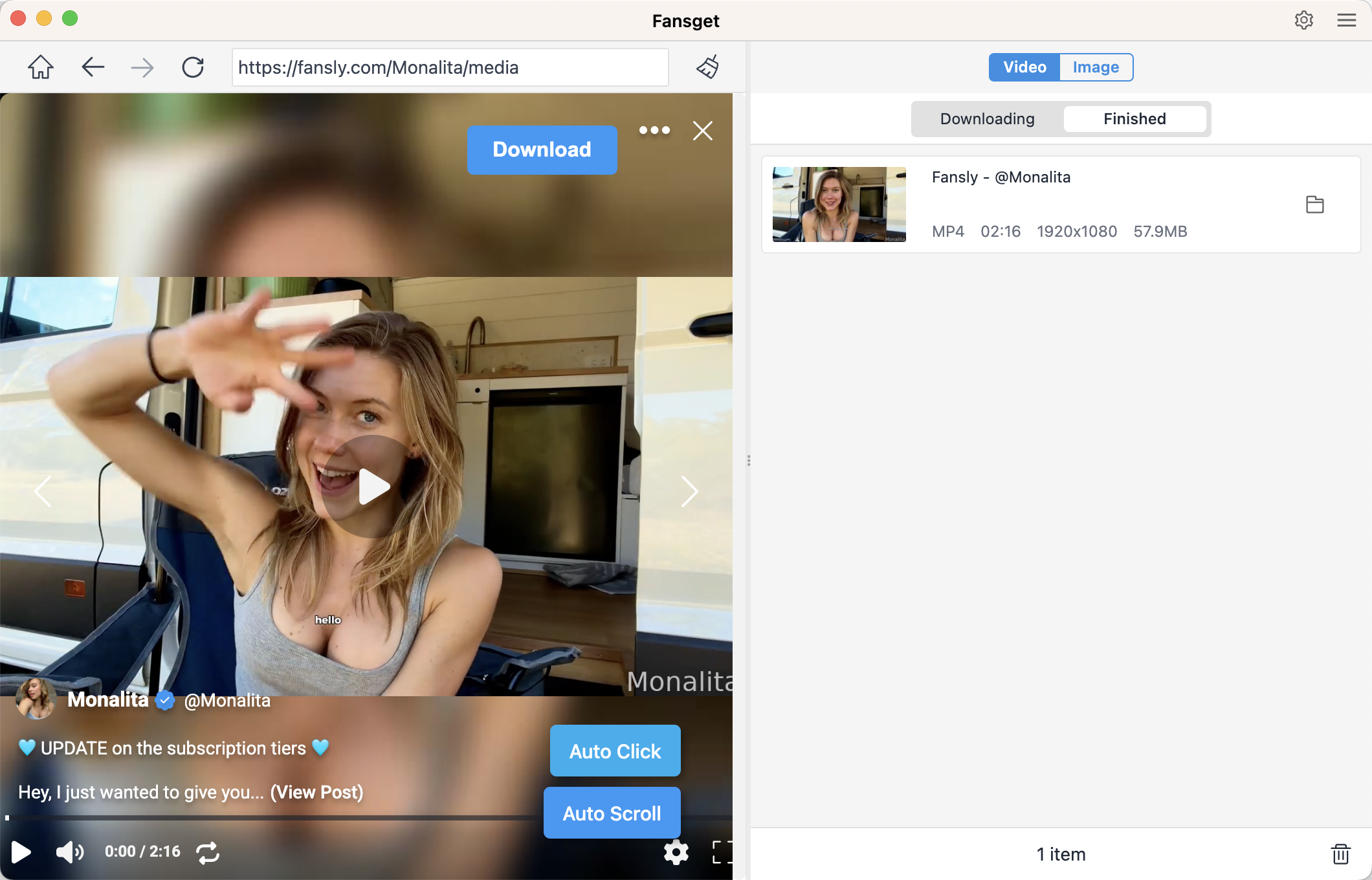Open the hamburger menu in title bar
The image size is (1372, 880).
(1346, 21)
